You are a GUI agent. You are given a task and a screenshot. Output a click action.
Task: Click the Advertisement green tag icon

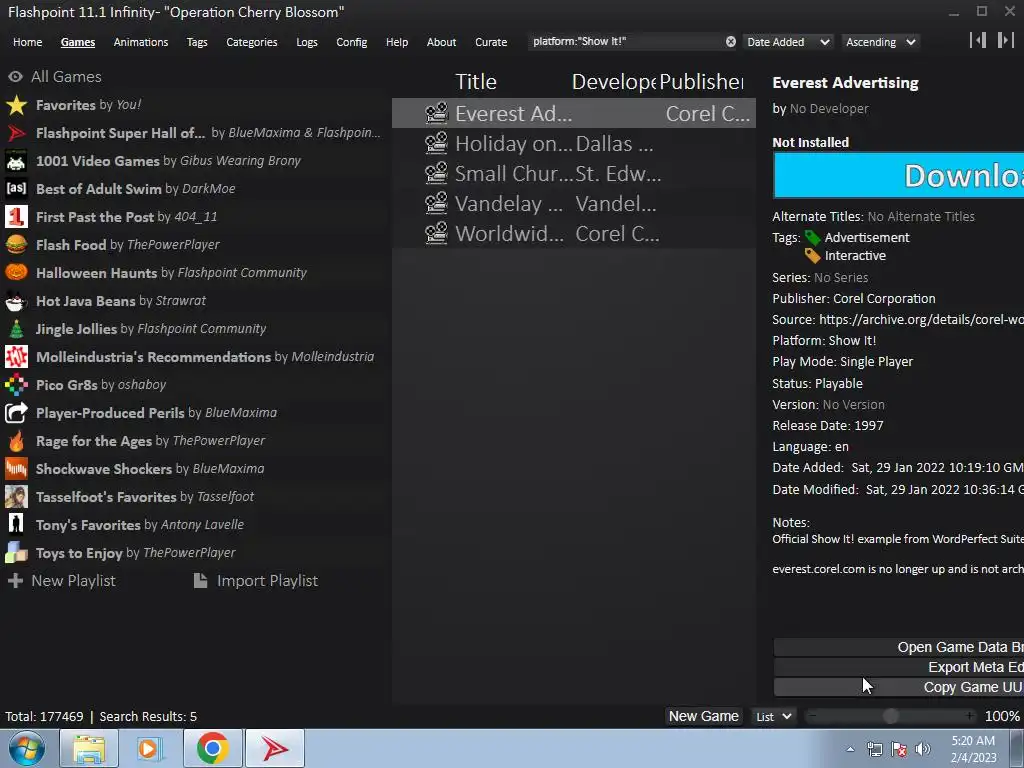(812, 238)
